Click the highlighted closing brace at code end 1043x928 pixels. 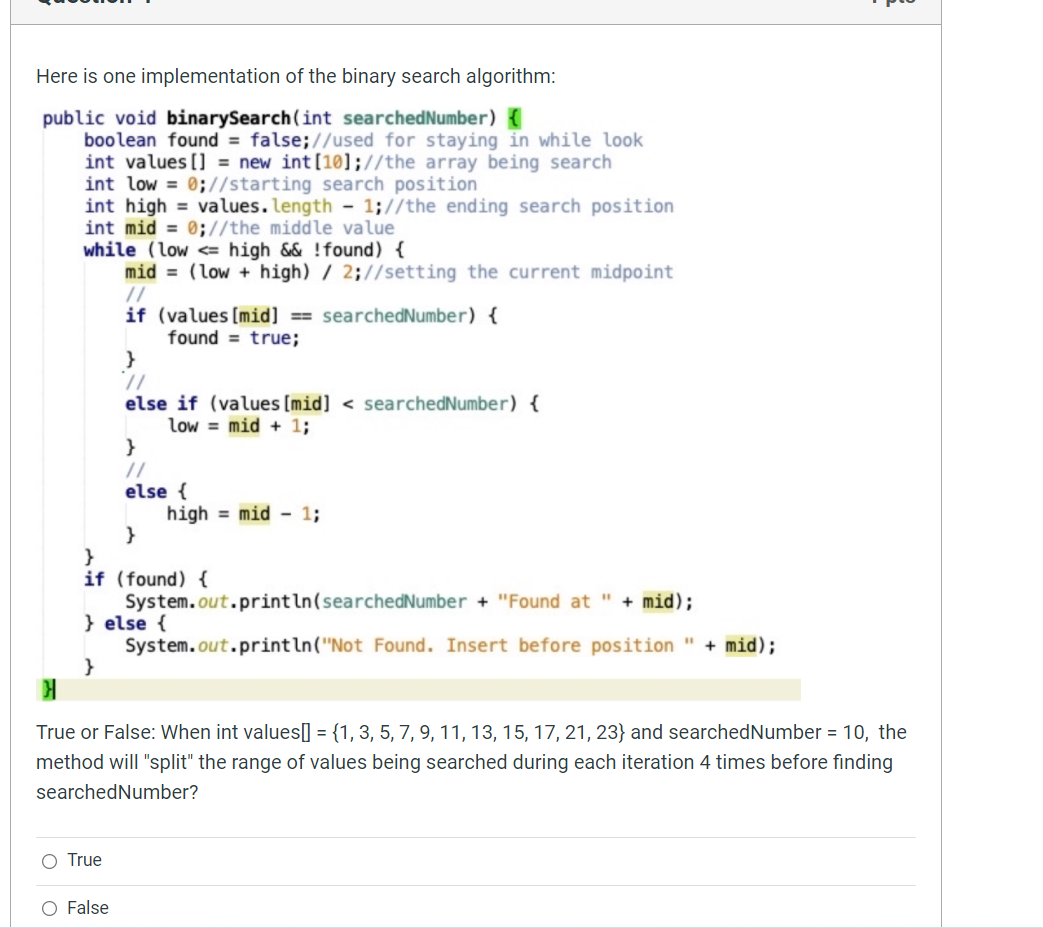[47, 689]
